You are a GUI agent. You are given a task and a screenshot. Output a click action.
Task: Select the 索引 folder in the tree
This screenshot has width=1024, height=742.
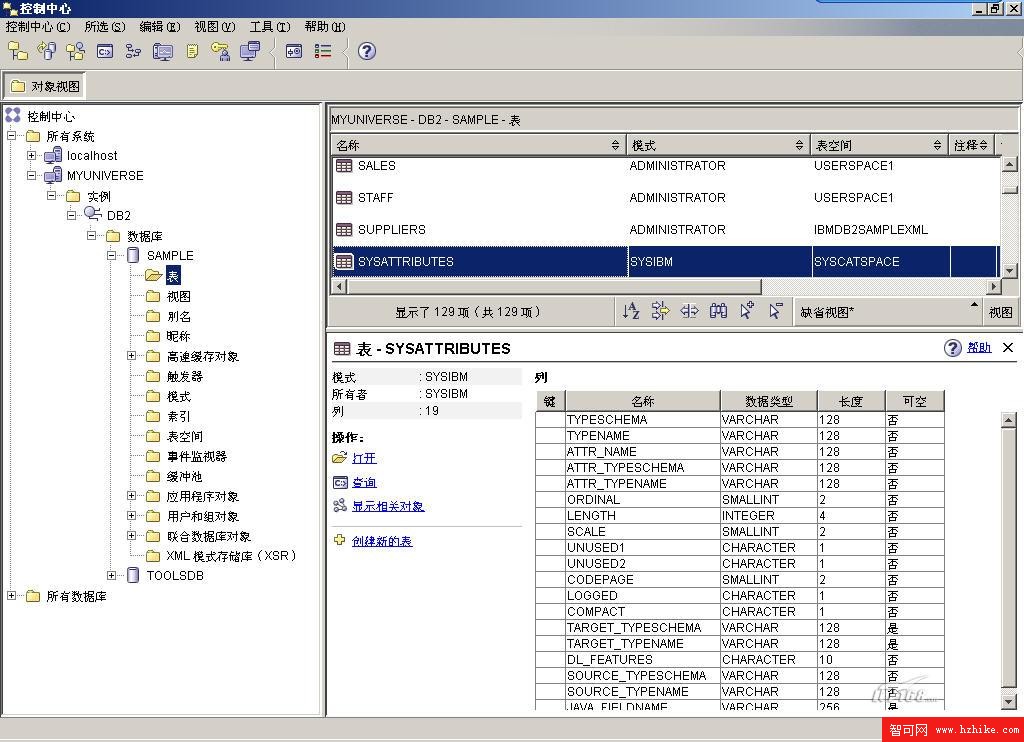tap(178, 416)
